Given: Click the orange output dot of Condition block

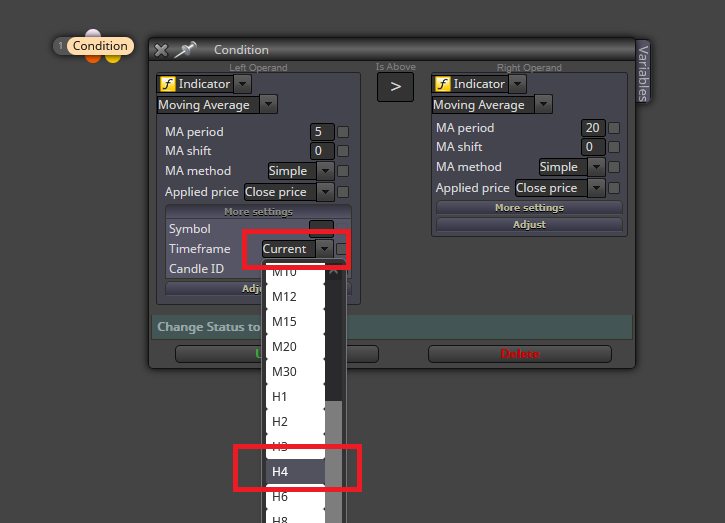Looking at the screenshot, I should click(x=93, y=58).
